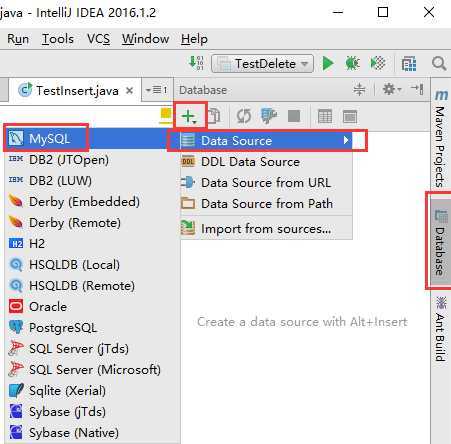Select SQL Server (jTds) entry
451x444 pixels.
(x=93, y=349)
